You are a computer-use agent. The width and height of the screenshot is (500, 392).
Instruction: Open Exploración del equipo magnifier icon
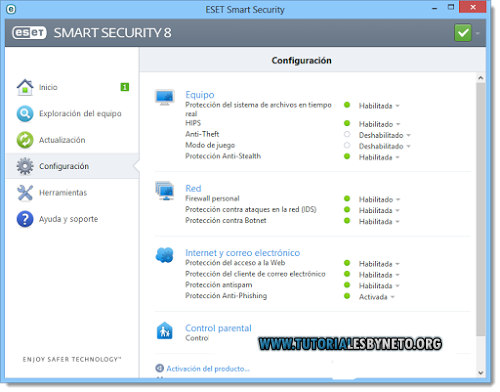pyautogui.click(x=25, y=114)
